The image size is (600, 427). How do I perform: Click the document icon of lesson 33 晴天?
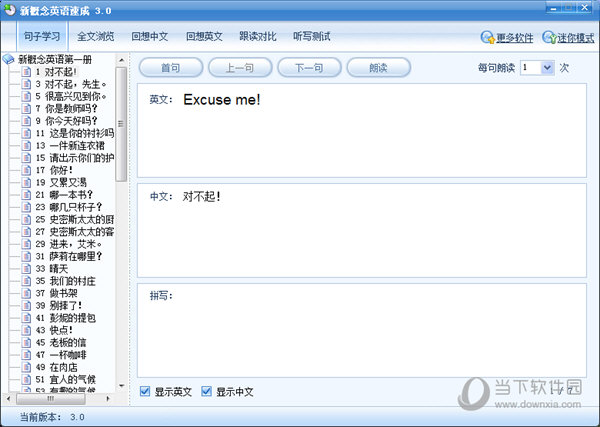click(x=26, y=268)
